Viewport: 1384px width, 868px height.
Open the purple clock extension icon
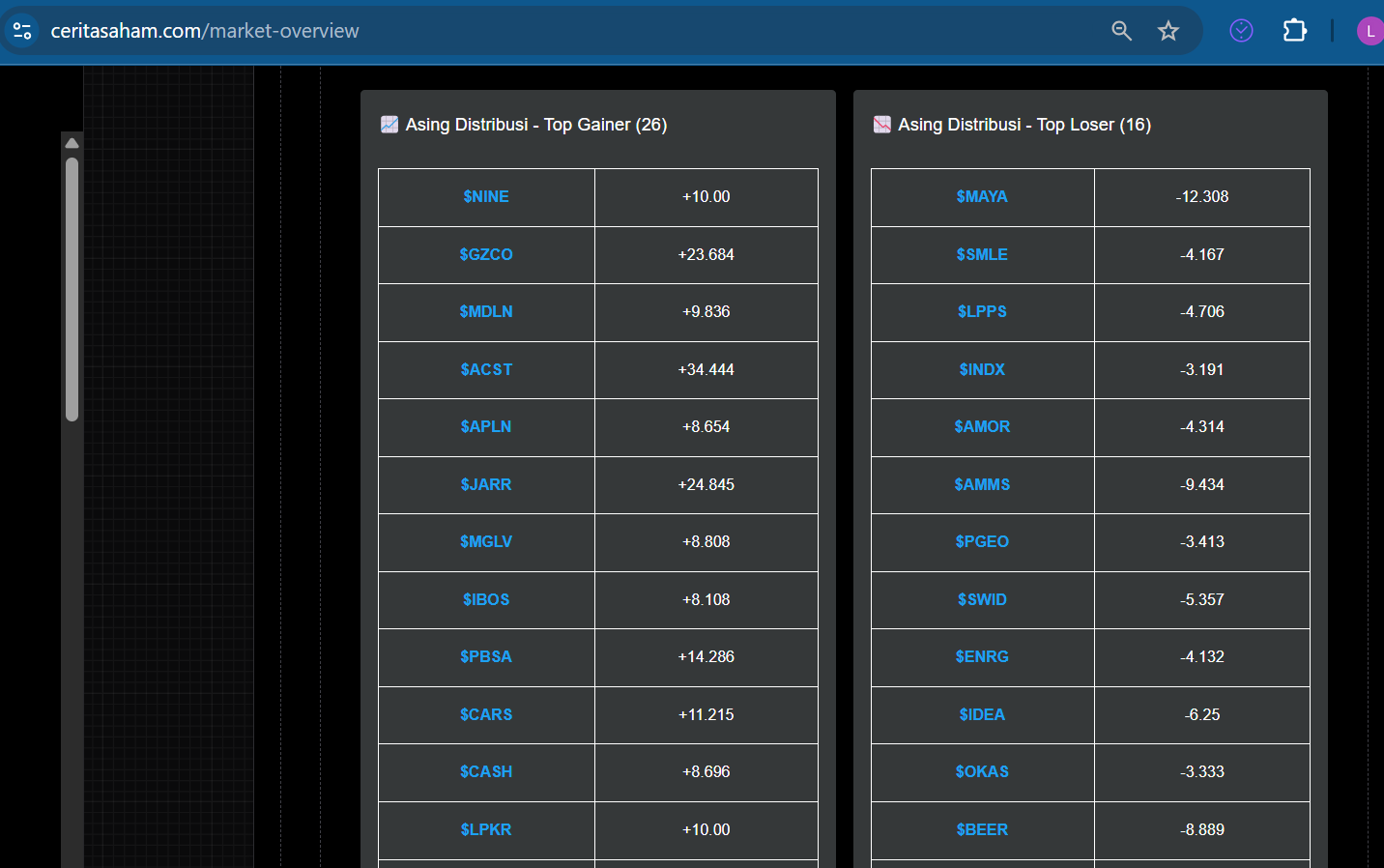tap(1241, 31)
